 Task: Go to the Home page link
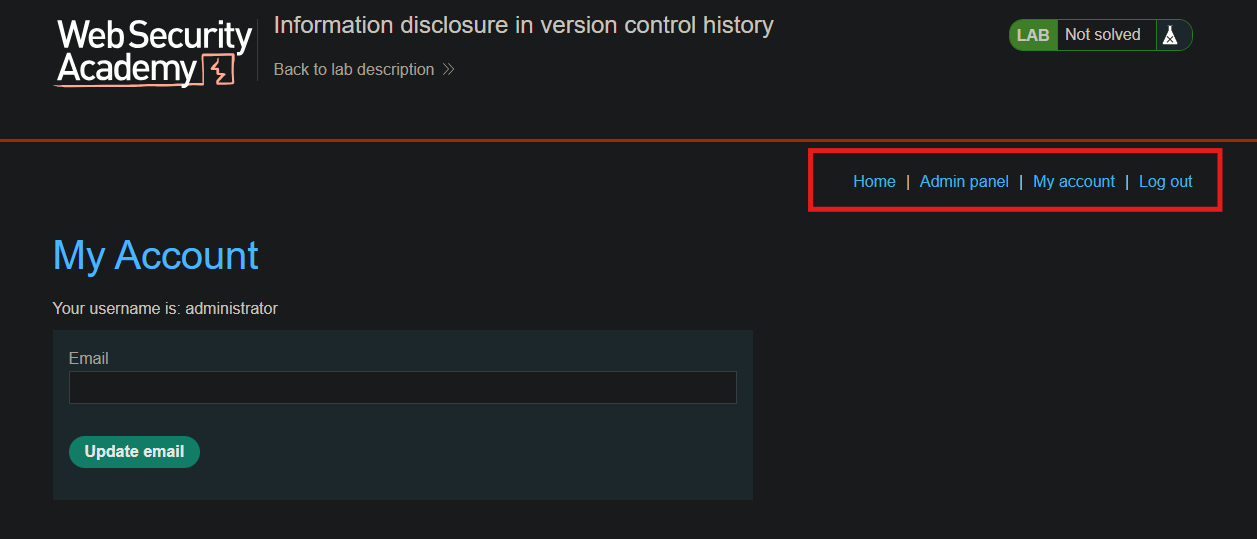[x=874, y=181]
